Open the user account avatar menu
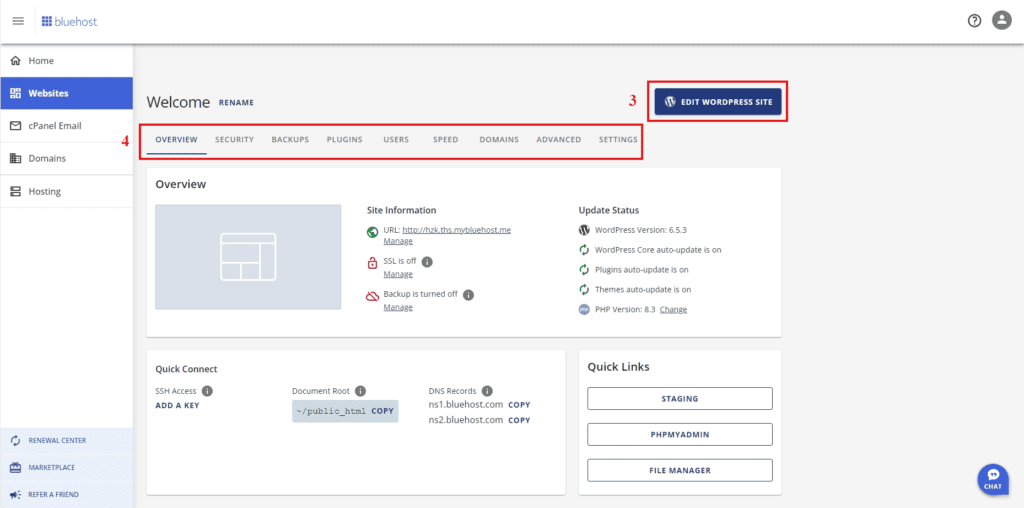Viewport: 1024px width, 508px height. click(x=1002, y=21)
